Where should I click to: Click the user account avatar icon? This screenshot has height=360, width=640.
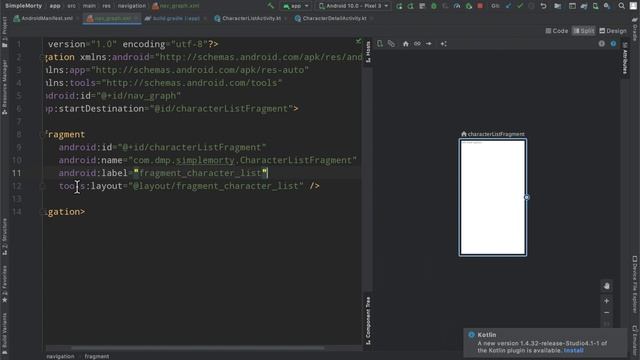click(x=633, y=6)
